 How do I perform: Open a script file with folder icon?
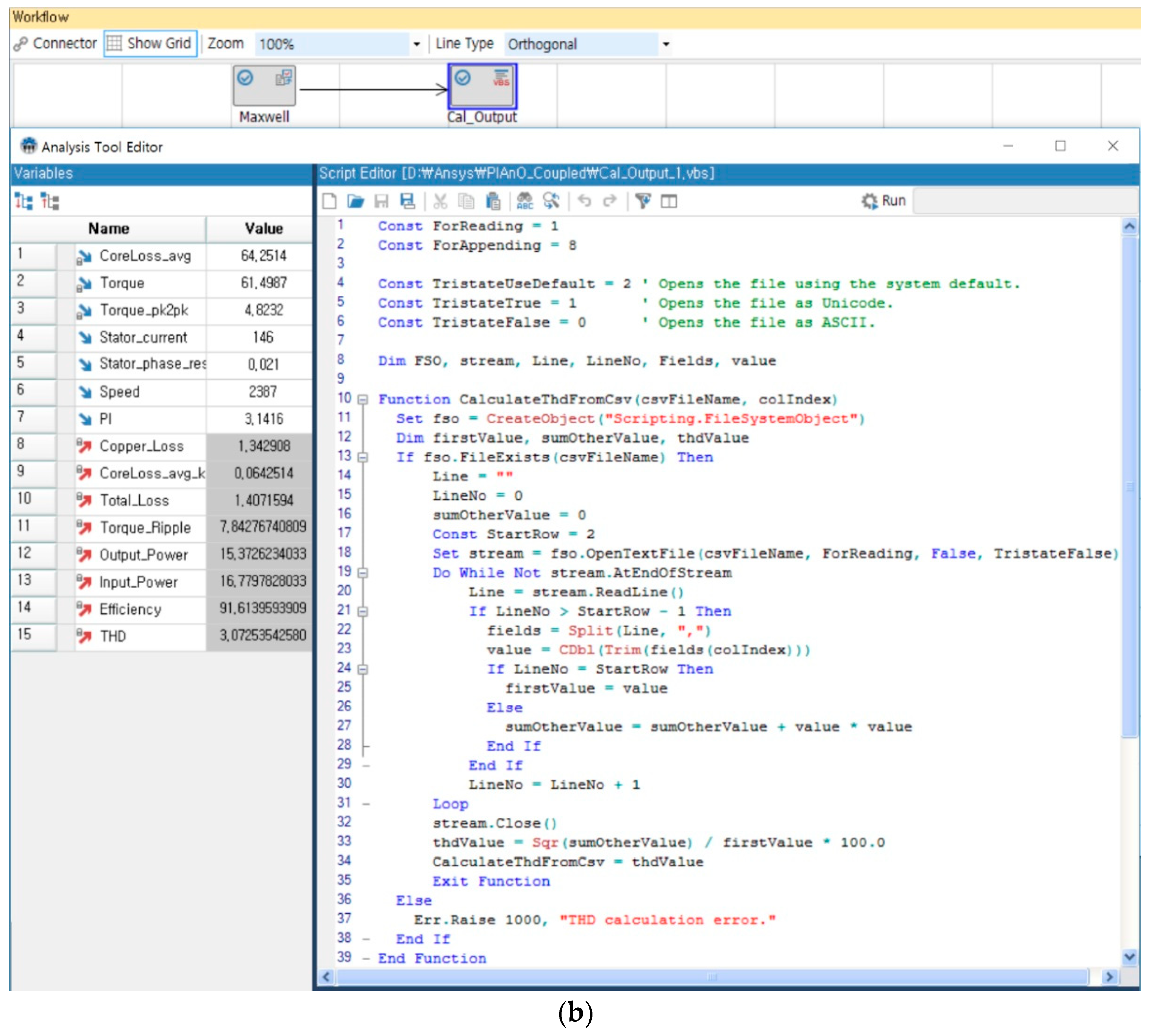(356, 201)
